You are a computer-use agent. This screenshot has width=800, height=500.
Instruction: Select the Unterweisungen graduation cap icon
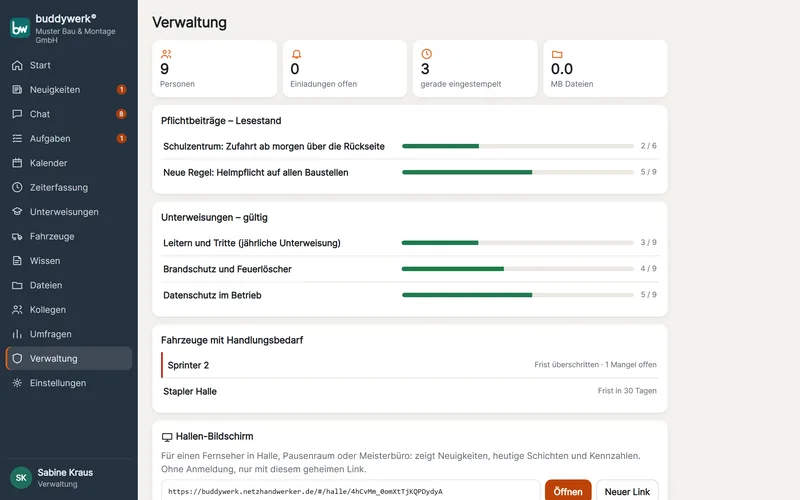coord(17,212)
